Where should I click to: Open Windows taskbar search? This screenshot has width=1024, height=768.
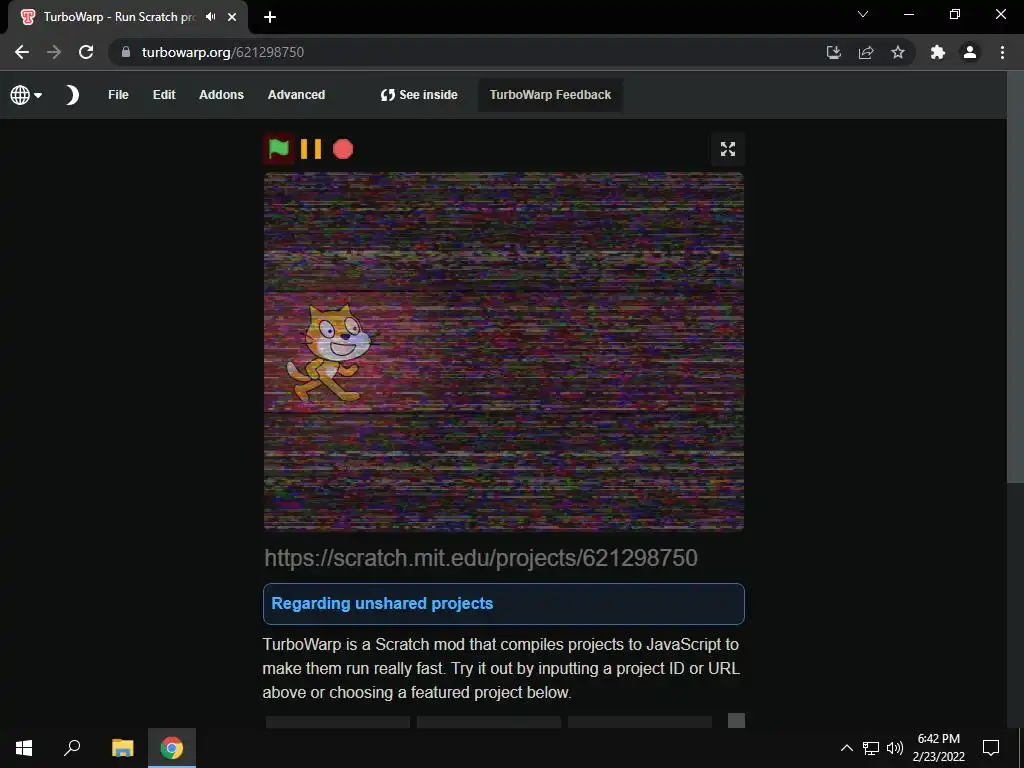pyautogui.click(x=72, y=748)
